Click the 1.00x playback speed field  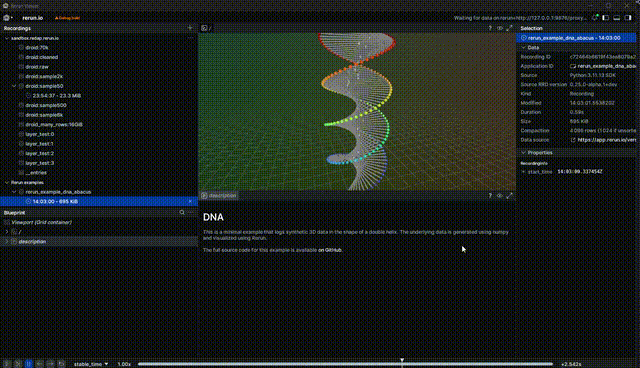click(124, 364)
